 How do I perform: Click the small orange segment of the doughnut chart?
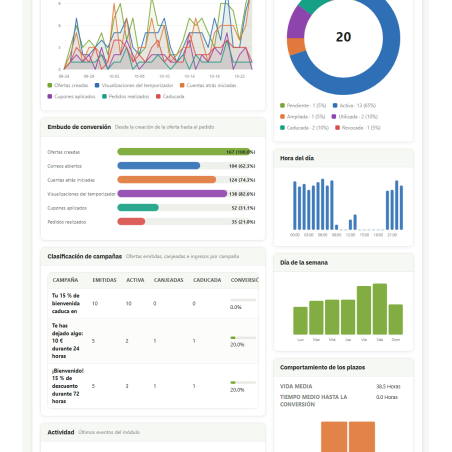click(x=296, y=46)
